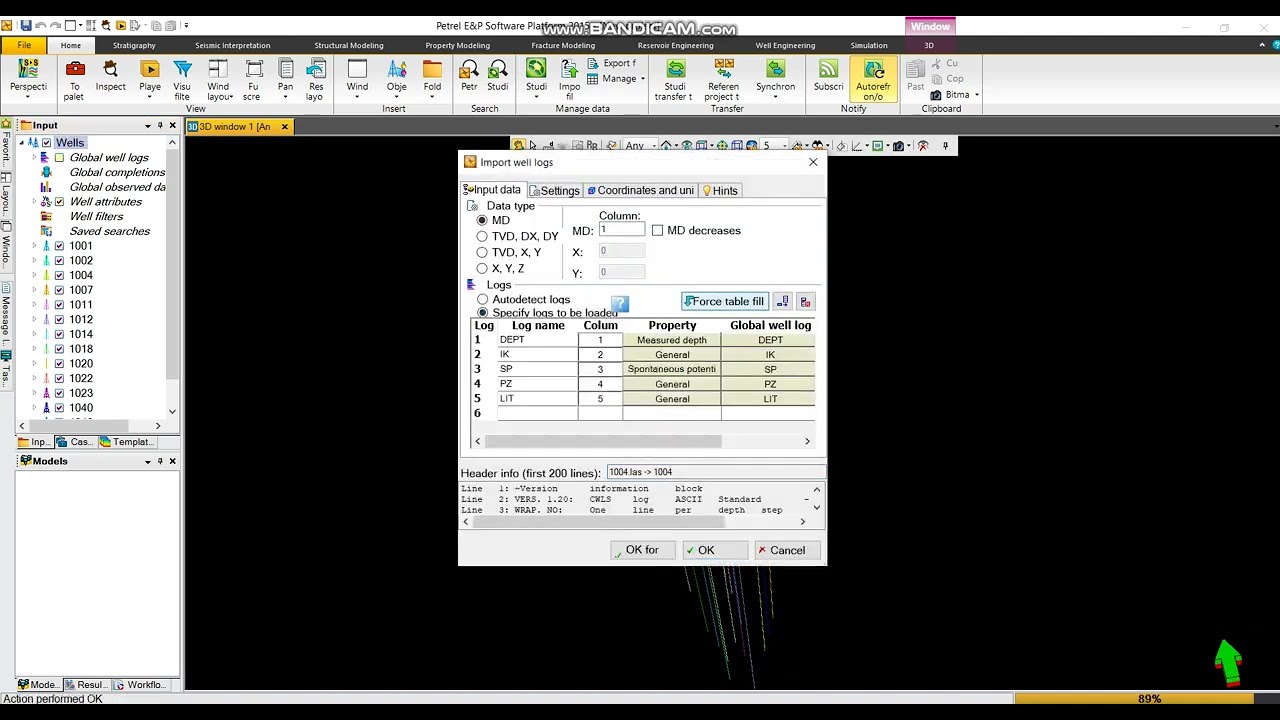This screenshot has width=1280, height=720.
Task: Select the Visual filter funnel icon
Action: tap(182, 79)
